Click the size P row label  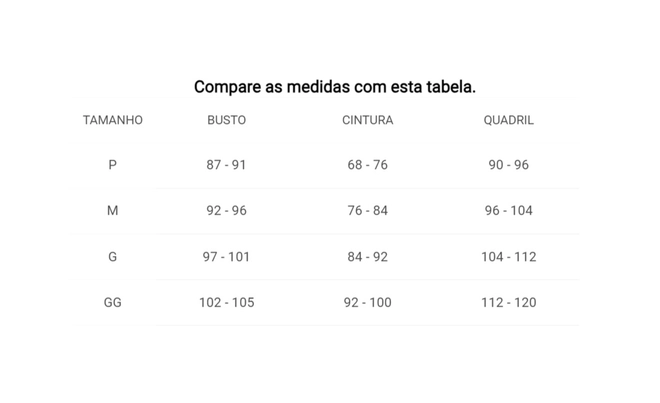(112, 165)
